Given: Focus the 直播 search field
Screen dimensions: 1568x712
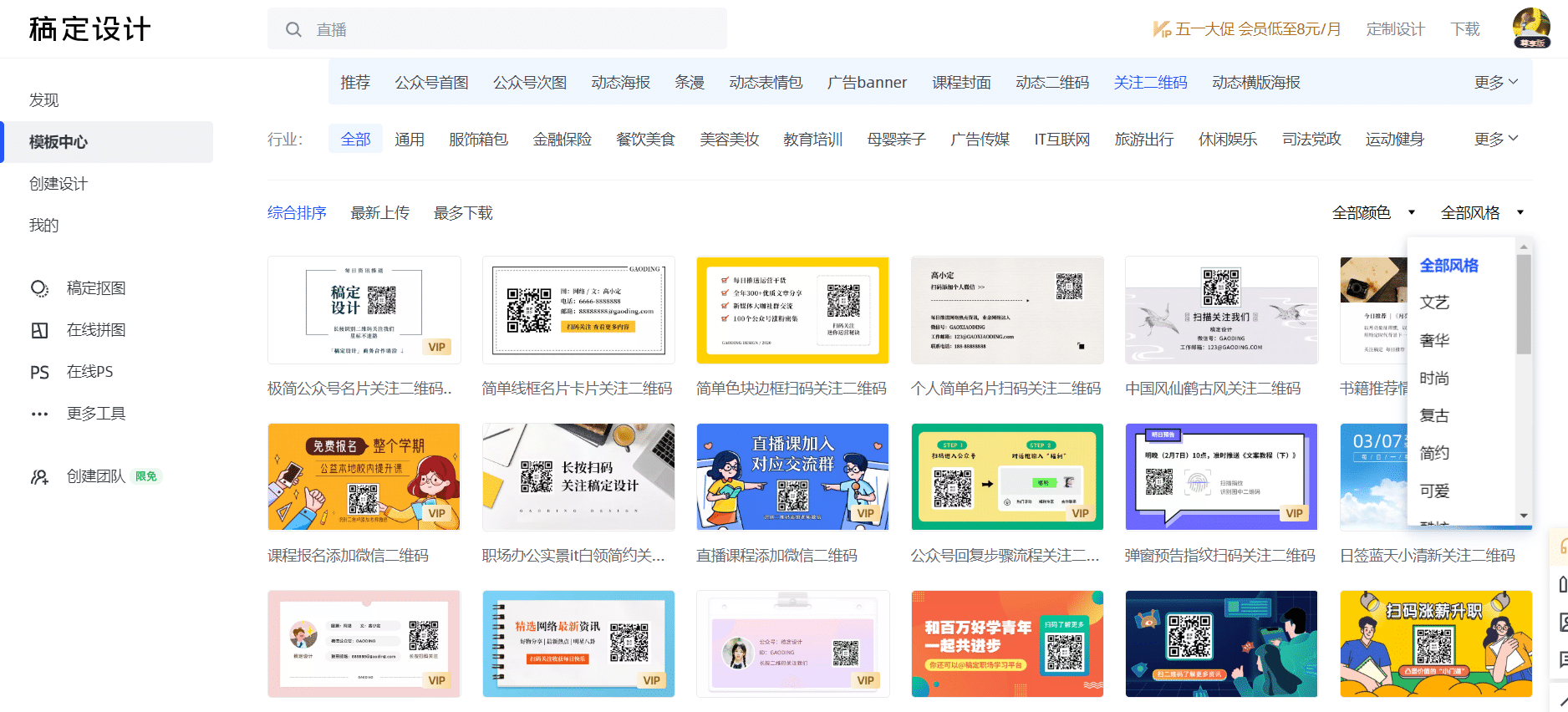Looking at the screenshot, I should tap(497, 29).
